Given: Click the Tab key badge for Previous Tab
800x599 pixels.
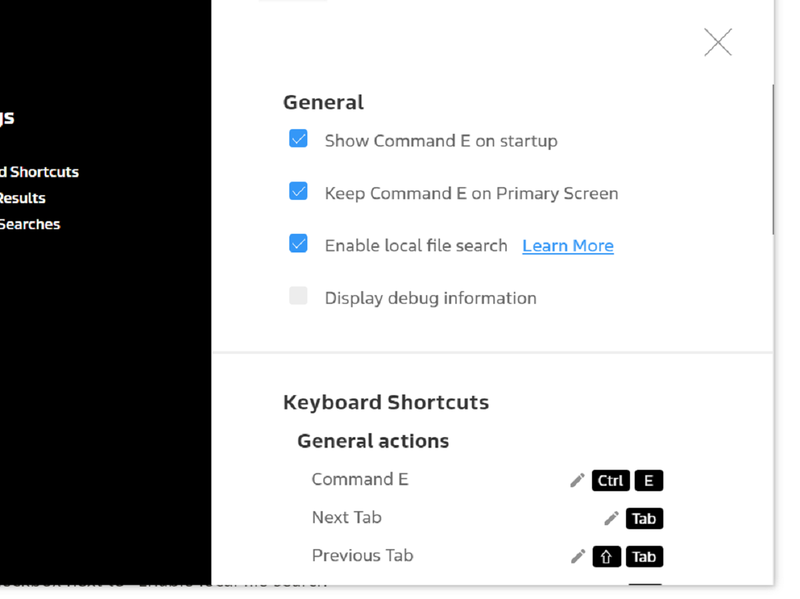Looking at the screenshot, I should pyautogui.click(x=644, y=556).
